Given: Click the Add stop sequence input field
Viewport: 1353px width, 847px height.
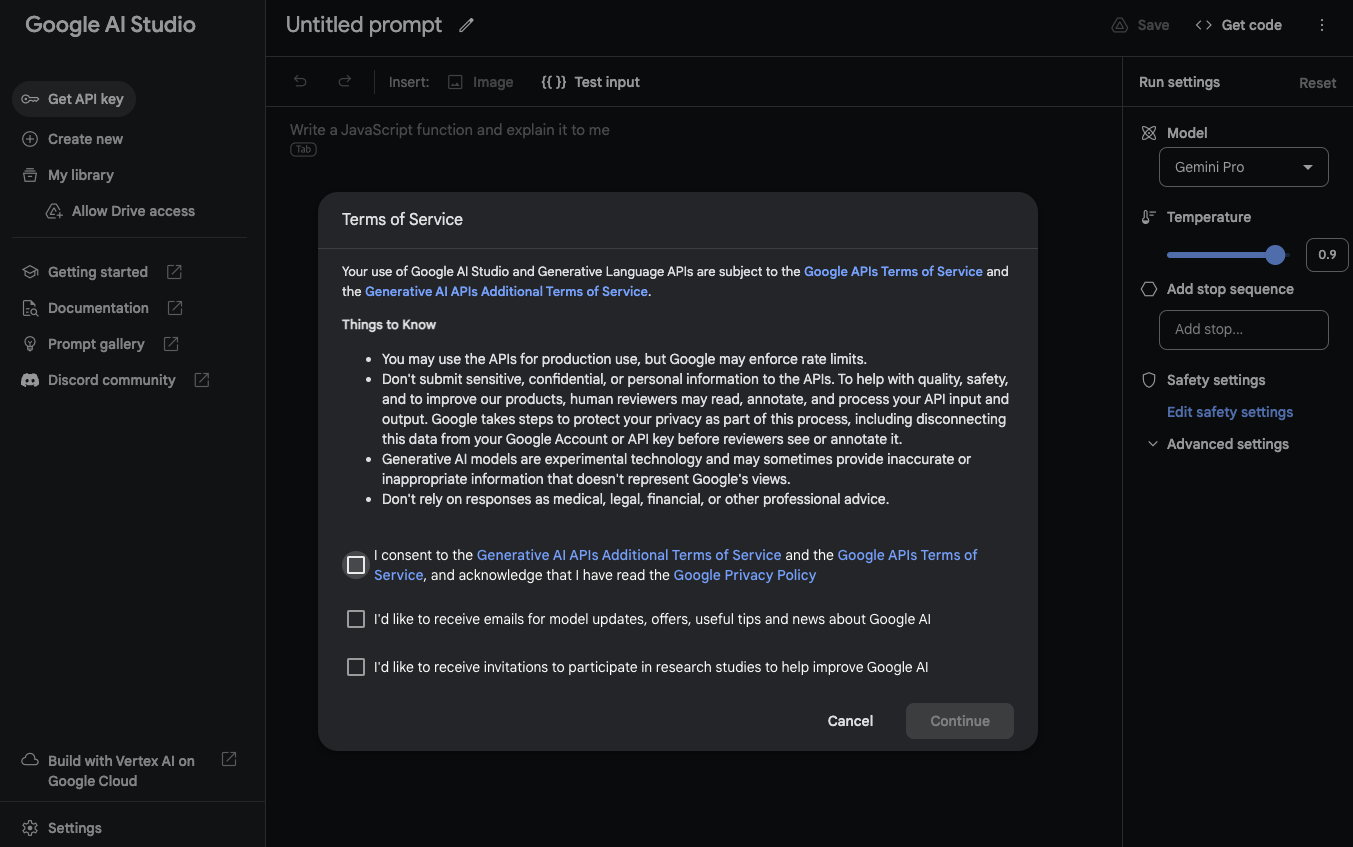Looking at the screenshot, I should tap(1244, 329).
